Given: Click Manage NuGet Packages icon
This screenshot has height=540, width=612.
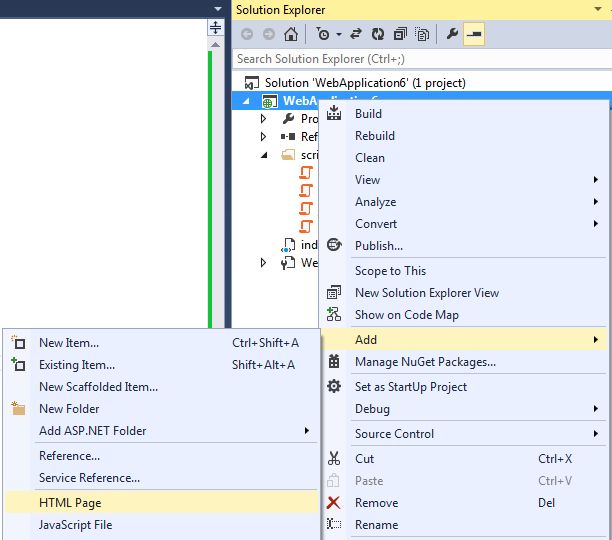Looking at the screenshot, I should tap(334, 362).
